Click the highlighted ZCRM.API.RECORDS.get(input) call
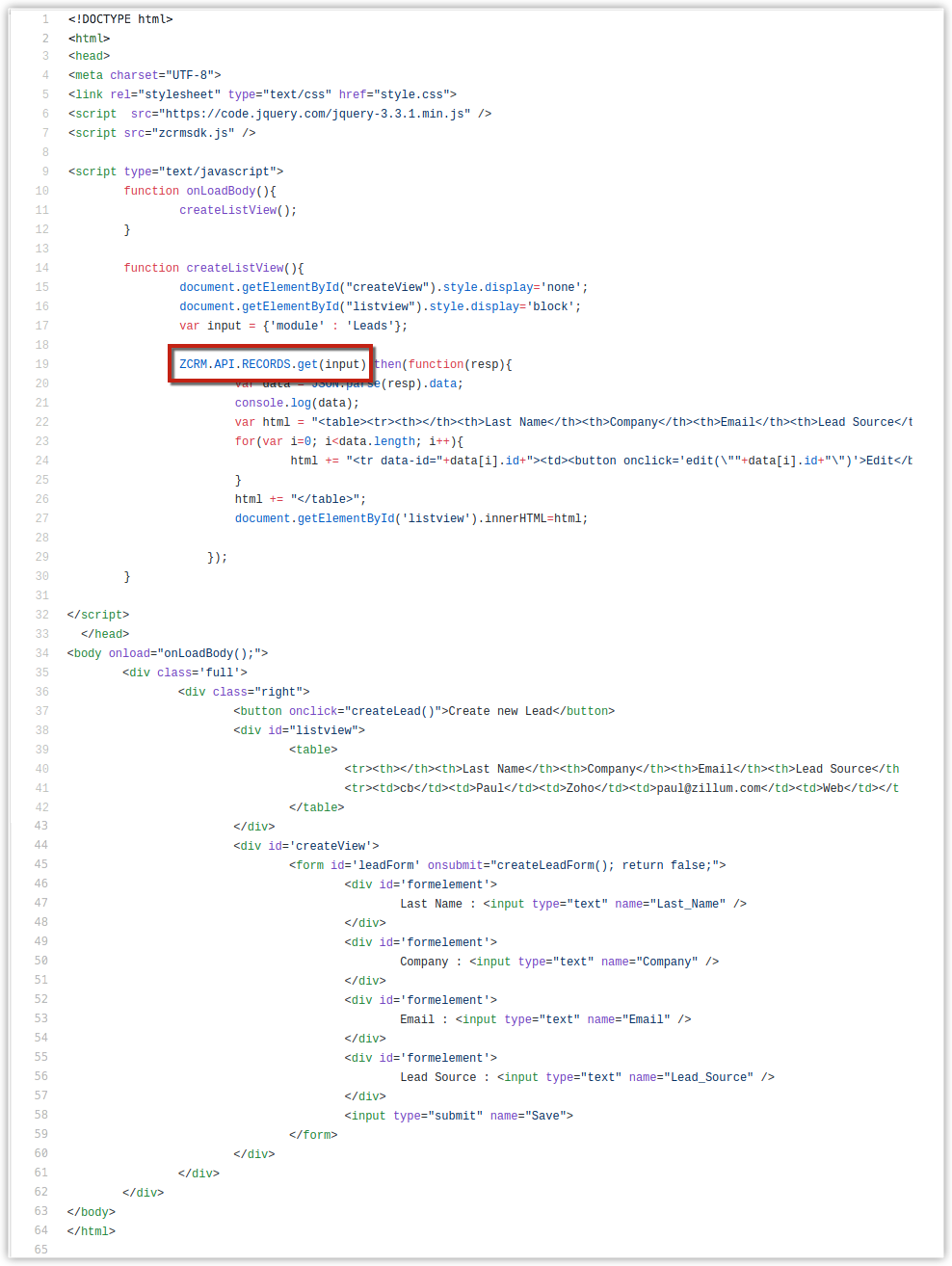 tap(272, 364)
